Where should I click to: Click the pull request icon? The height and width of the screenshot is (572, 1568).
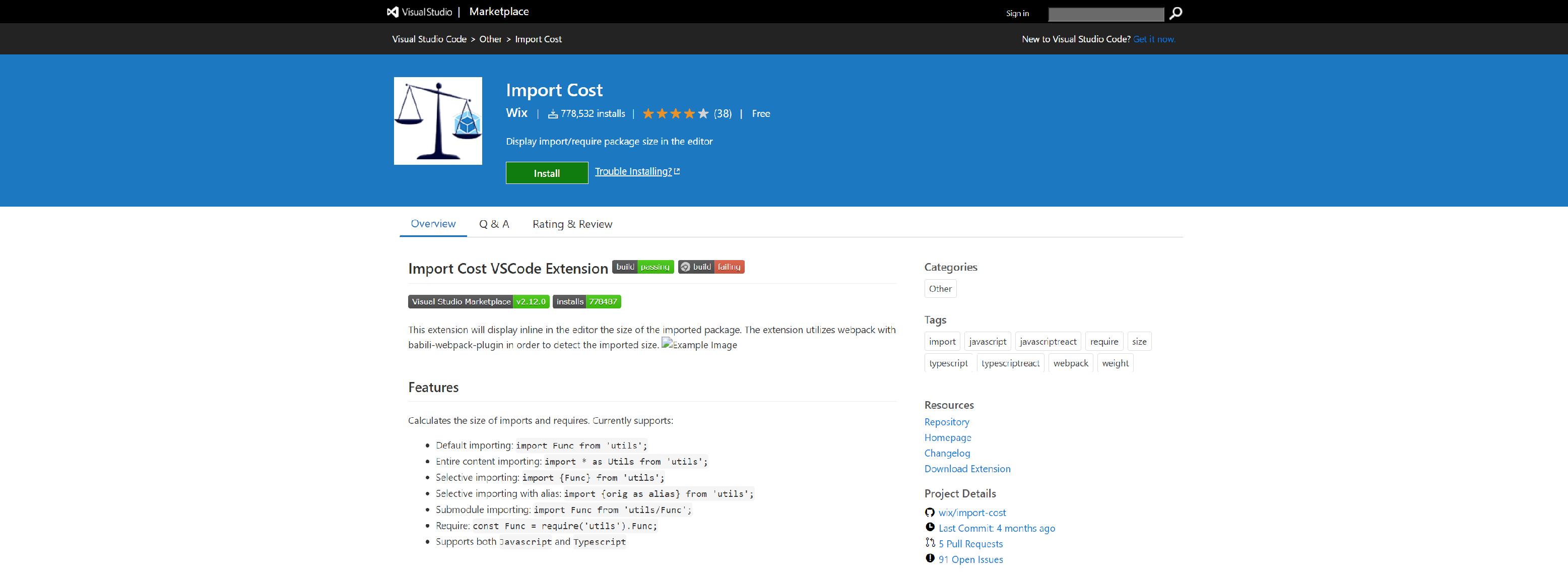pyautogui.click(x=930, y=542)
